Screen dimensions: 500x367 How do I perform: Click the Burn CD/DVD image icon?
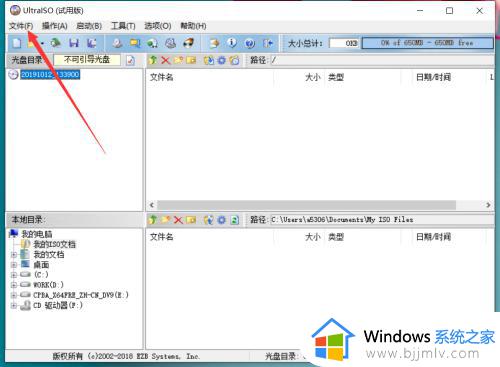[x=171, y=43]
